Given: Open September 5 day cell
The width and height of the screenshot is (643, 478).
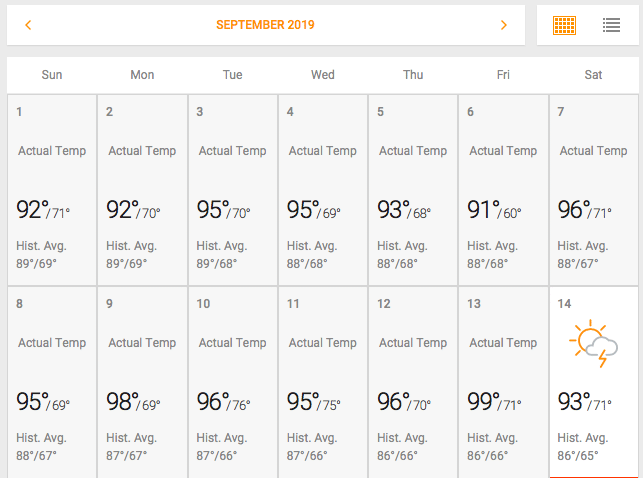Looking at the screenshot, I should (x=413, y=190).
